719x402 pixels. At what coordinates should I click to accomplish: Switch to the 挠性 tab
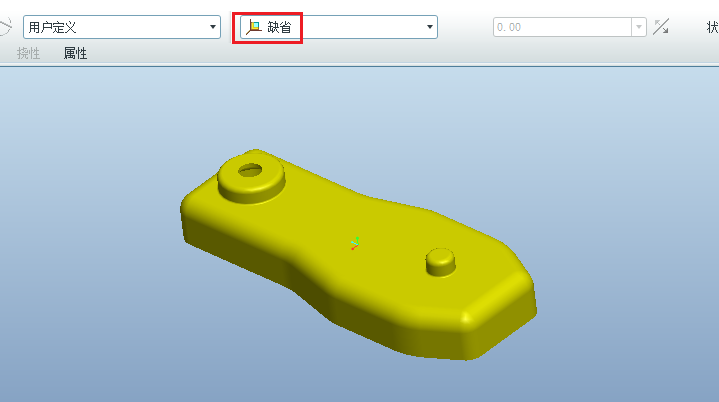(28, 54)
